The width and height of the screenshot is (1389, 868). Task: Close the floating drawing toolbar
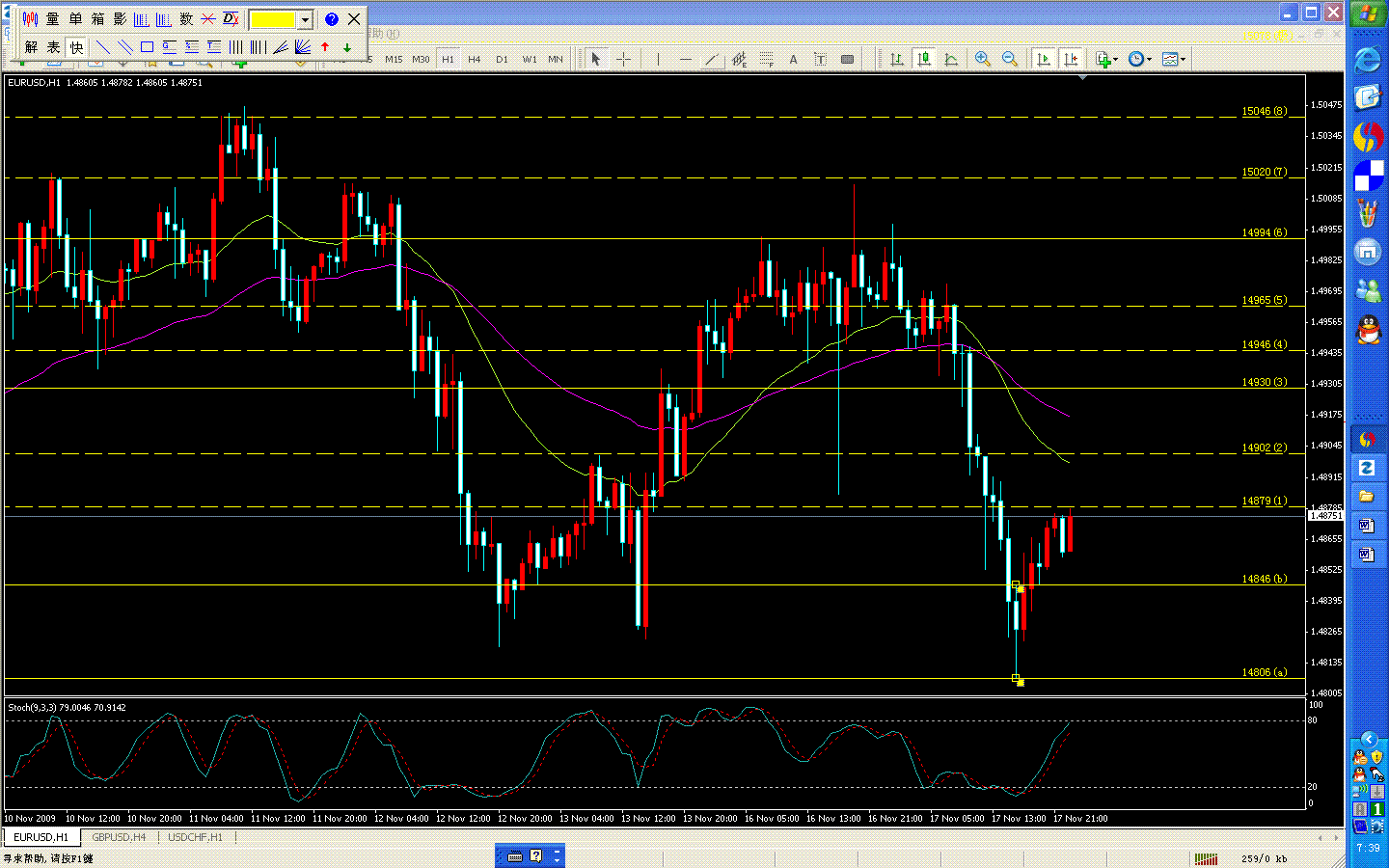click(x=354, y=18)
